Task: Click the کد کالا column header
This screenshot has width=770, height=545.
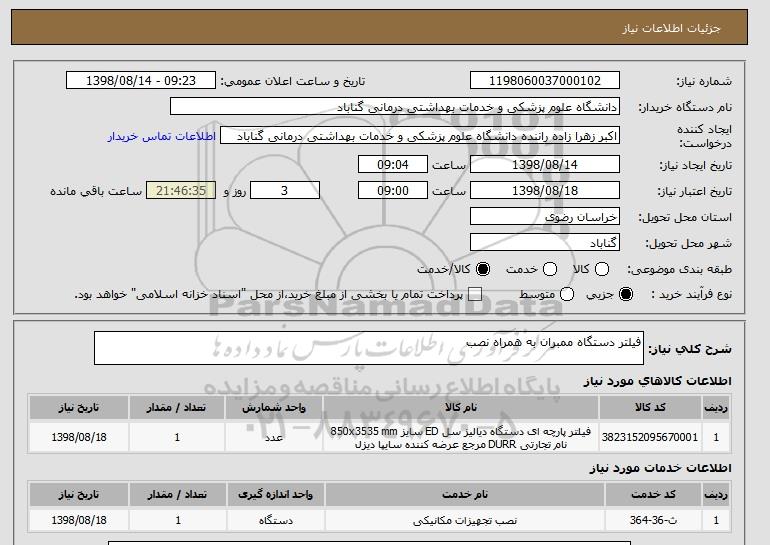Action: (x=650, y=408)
